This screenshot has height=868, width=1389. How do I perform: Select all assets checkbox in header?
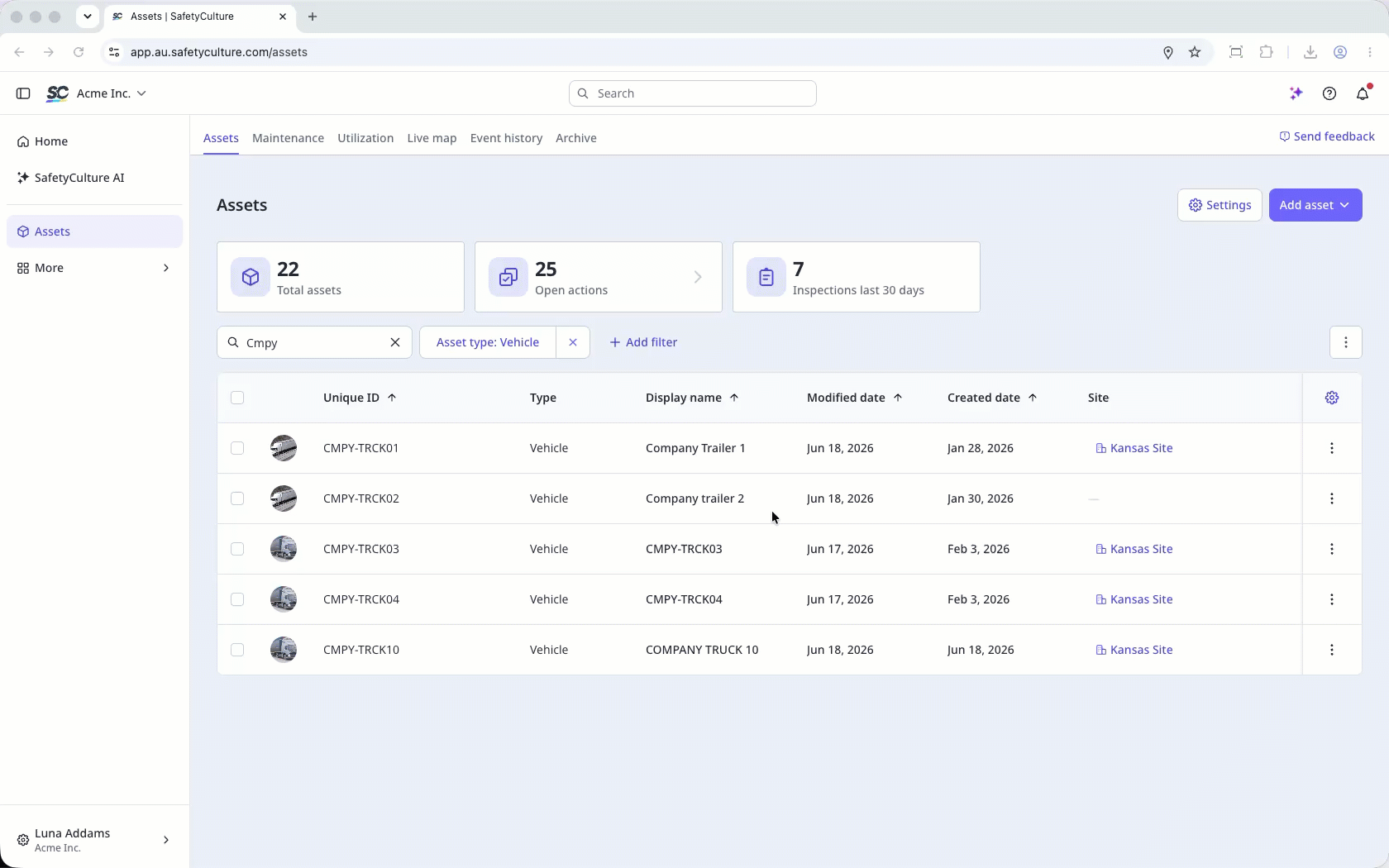coord(237,398)
